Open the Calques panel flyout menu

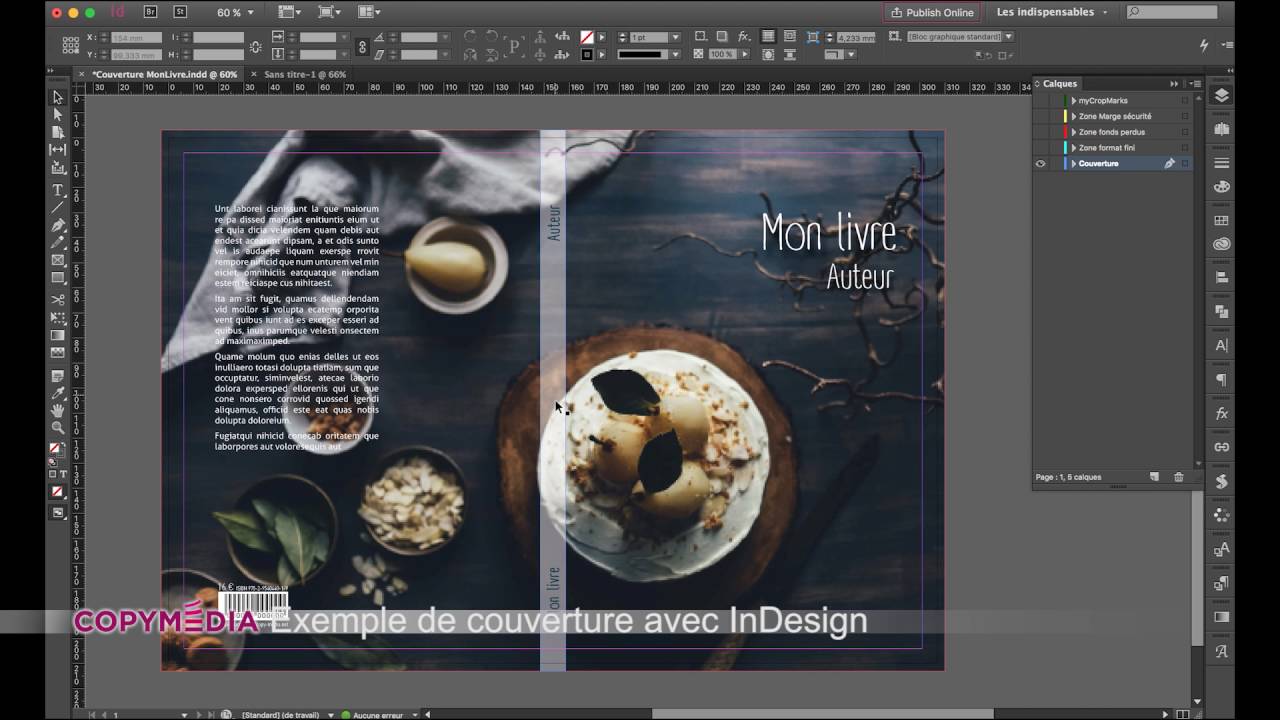point(1195,84)
